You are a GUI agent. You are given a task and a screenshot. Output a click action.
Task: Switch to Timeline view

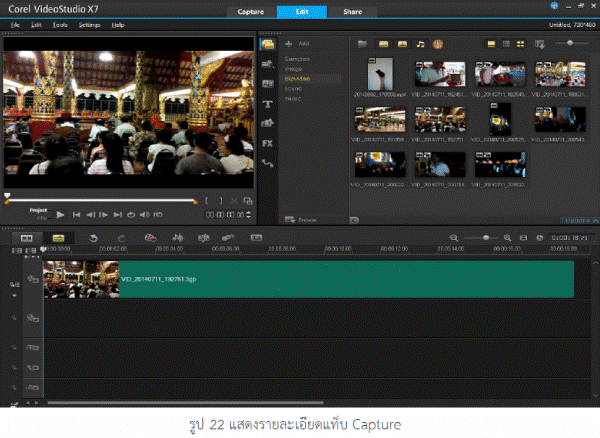[59, 238]
